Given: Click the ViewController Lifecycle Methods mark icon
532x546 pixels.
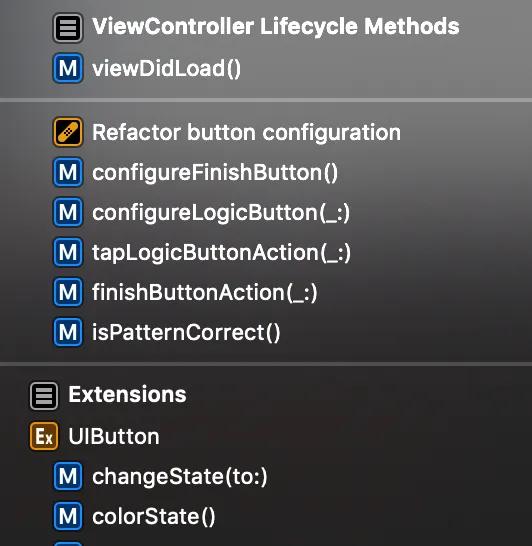Looking at the screenshot, I should click(x=68, y=28).
